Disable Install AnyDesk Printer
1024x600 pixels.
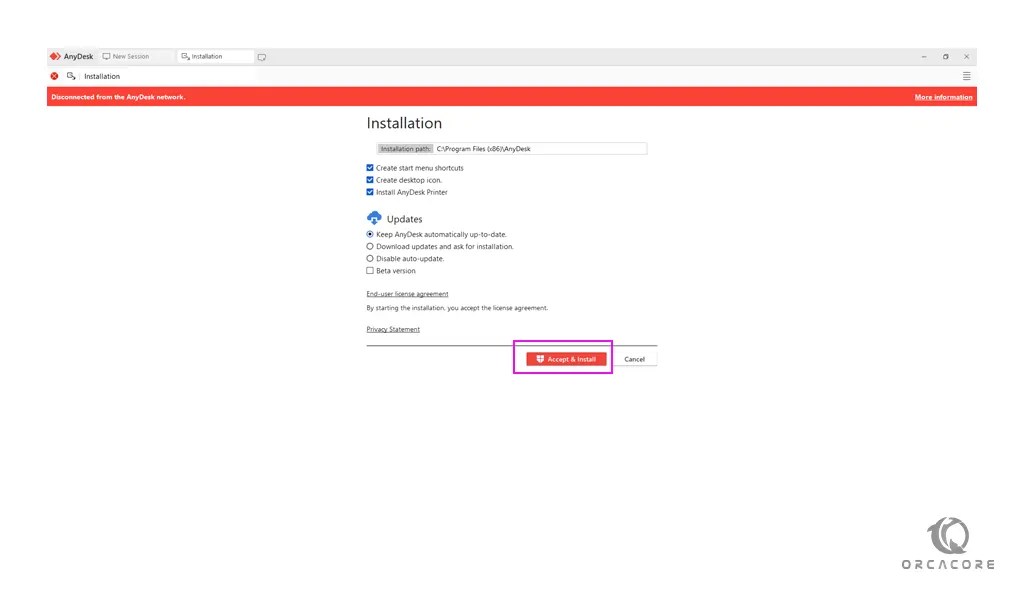click(370, 192)
